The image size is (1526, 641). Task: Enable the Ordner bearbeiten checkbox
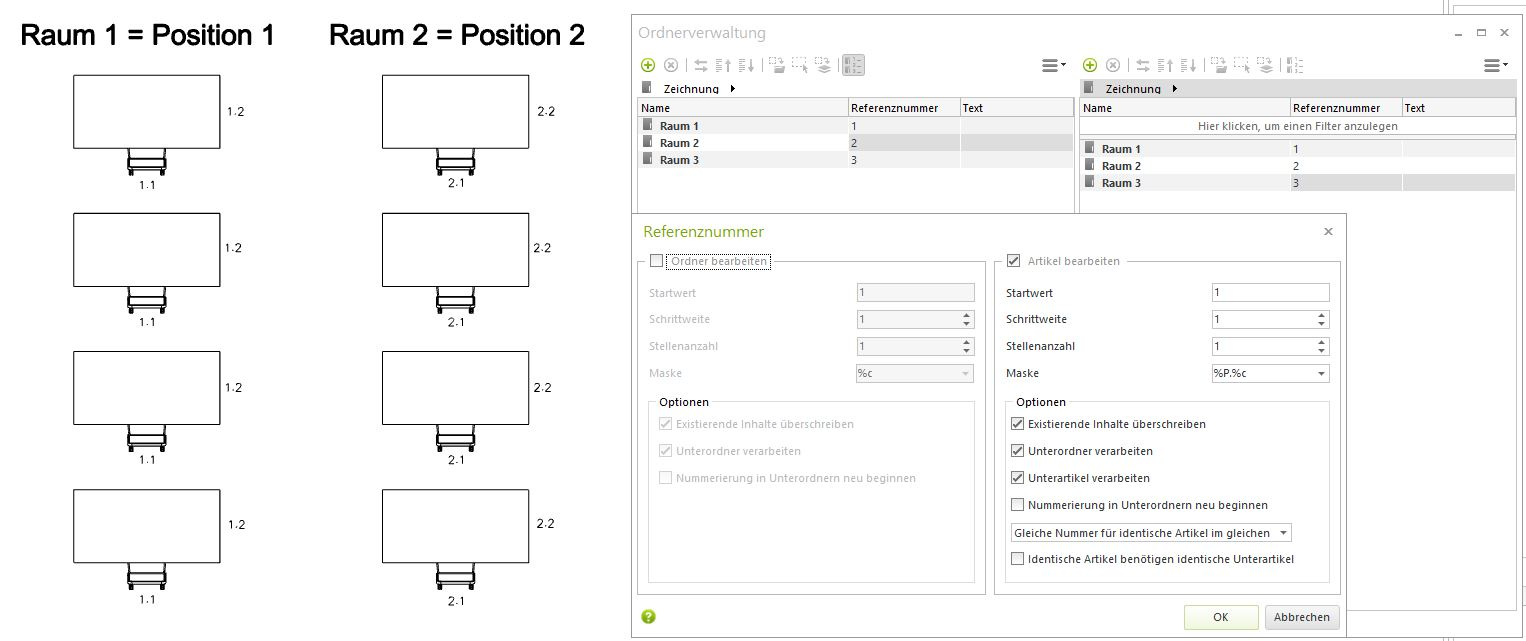coord(656,261)
